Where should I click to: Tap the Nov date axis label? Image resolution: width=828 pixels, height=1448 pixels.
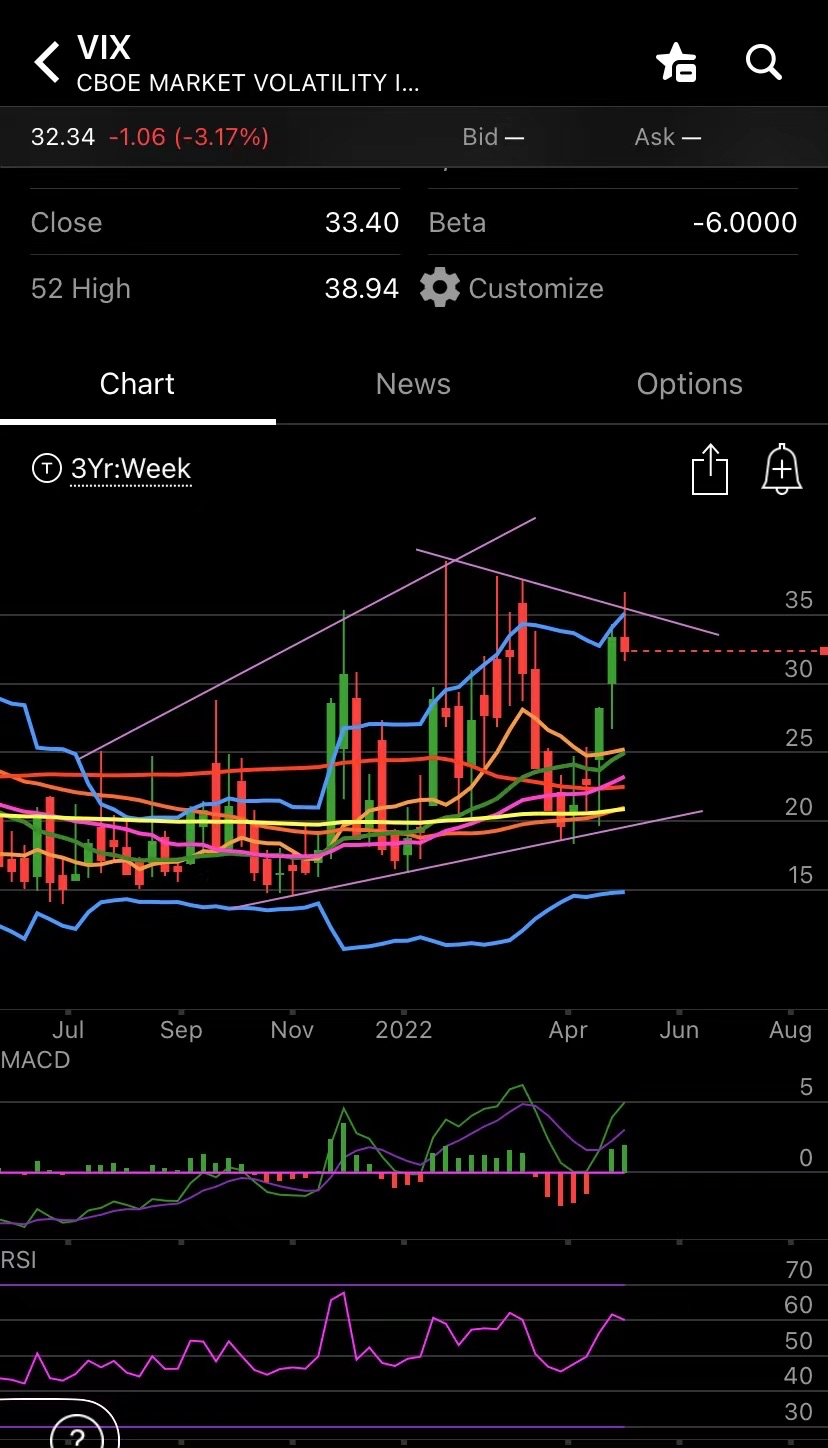(292, 1030)
